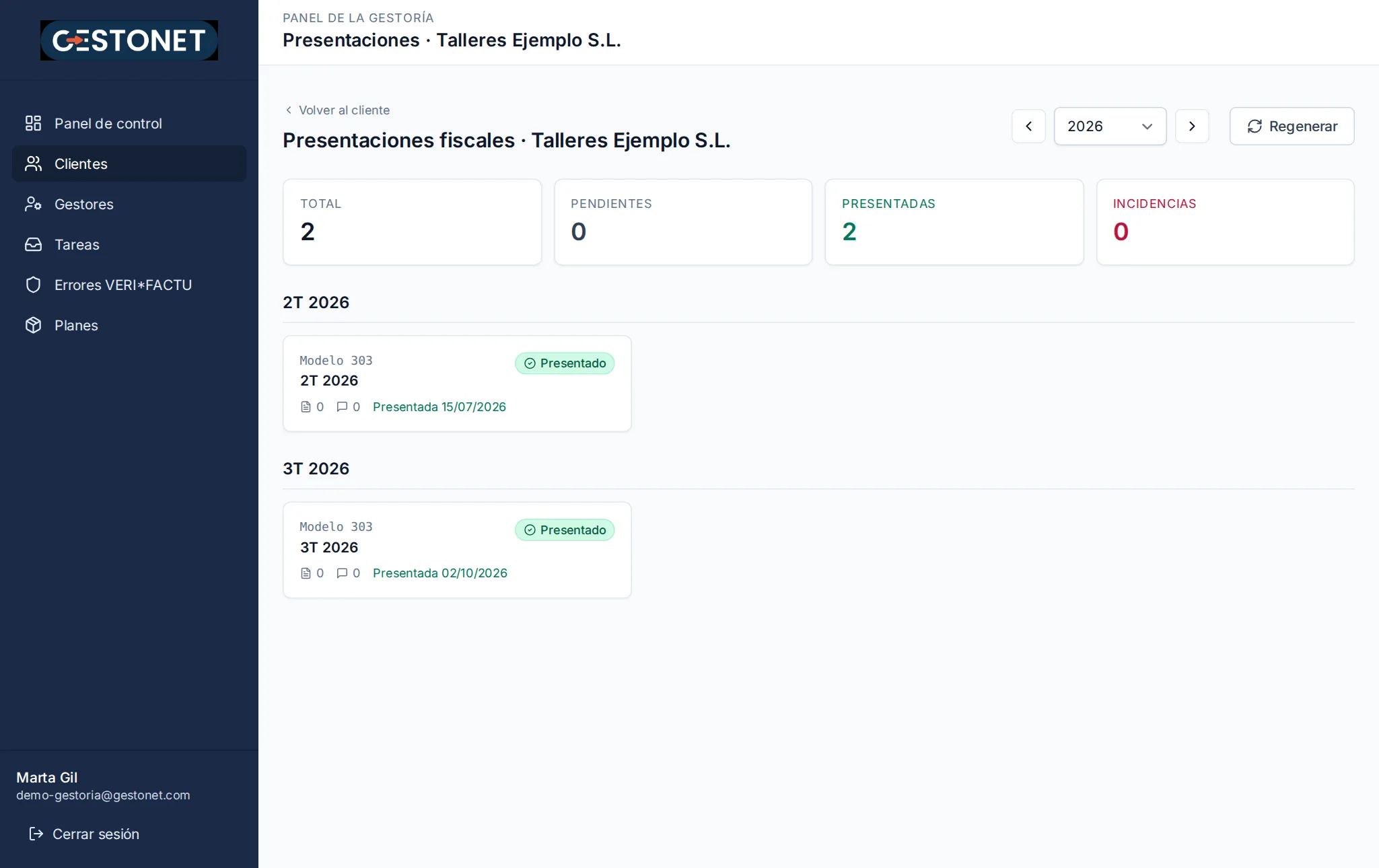Open Errores VERI*FACTU menu item
1379x868 pixels.
tap(129, 285)
